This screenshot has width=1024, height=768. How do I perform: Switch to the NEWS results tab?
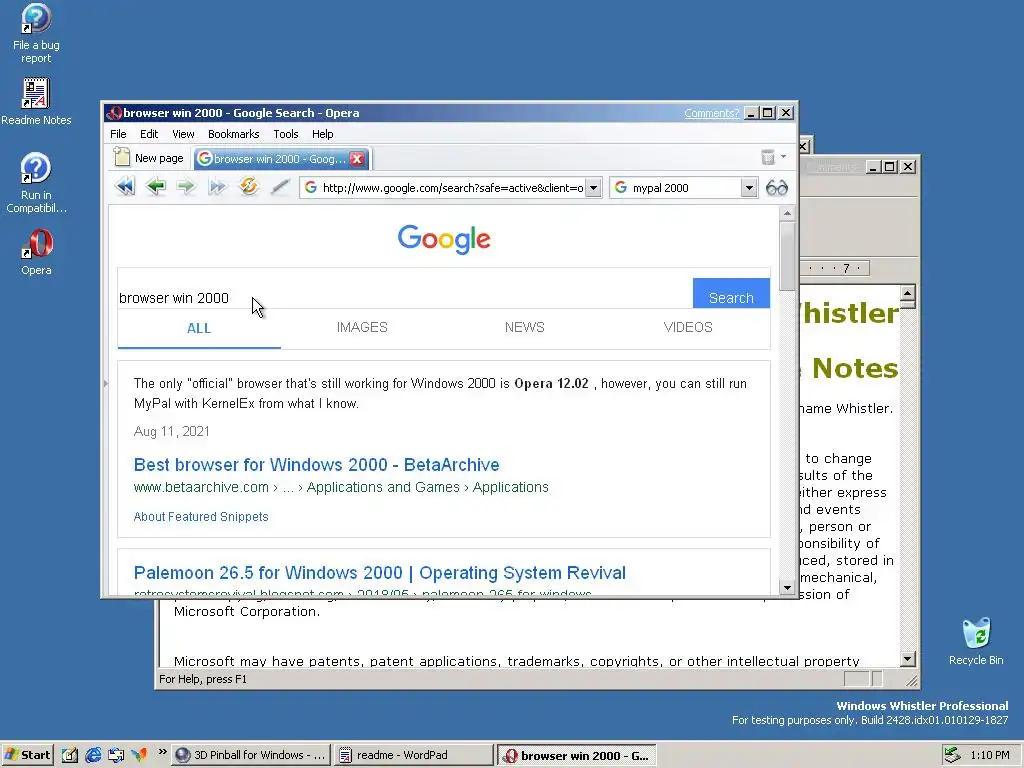coord(524,327)
